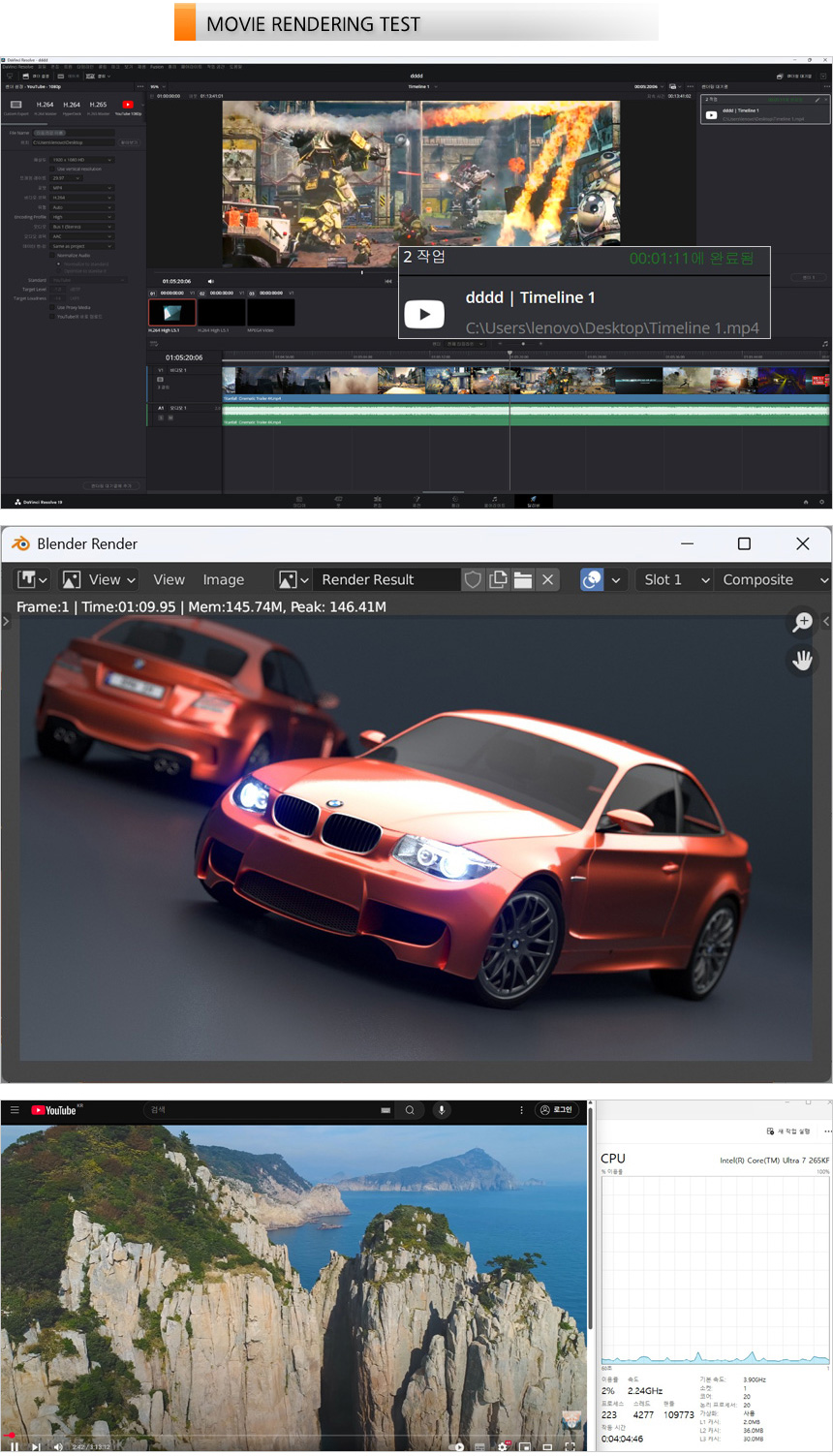This screenshot has width=833, height=1456.
Task: Pause the YouTube video
Action: [x=15, y=1446]
